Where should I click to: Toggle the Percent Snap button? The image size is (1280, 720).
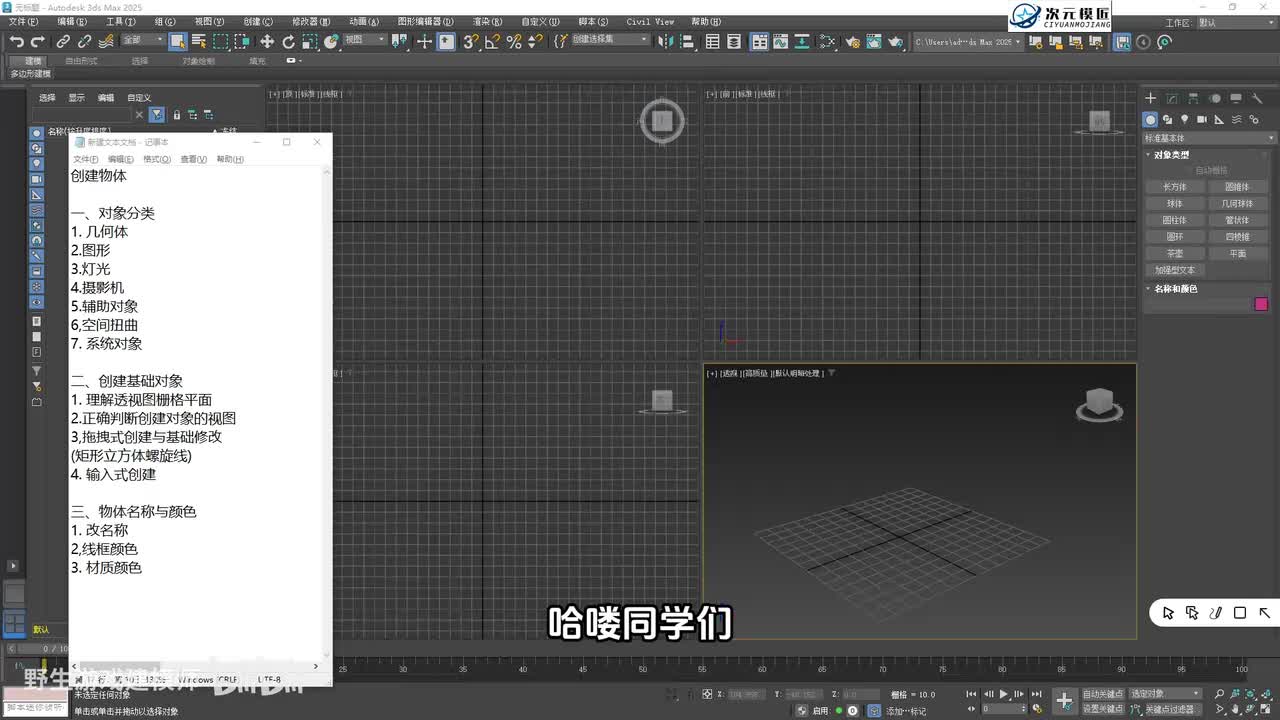pos(514,41)
